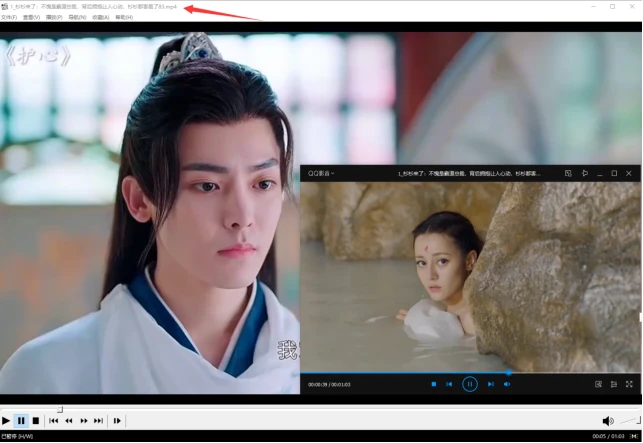Switch QQ影音 to mini mode icon

568,174
